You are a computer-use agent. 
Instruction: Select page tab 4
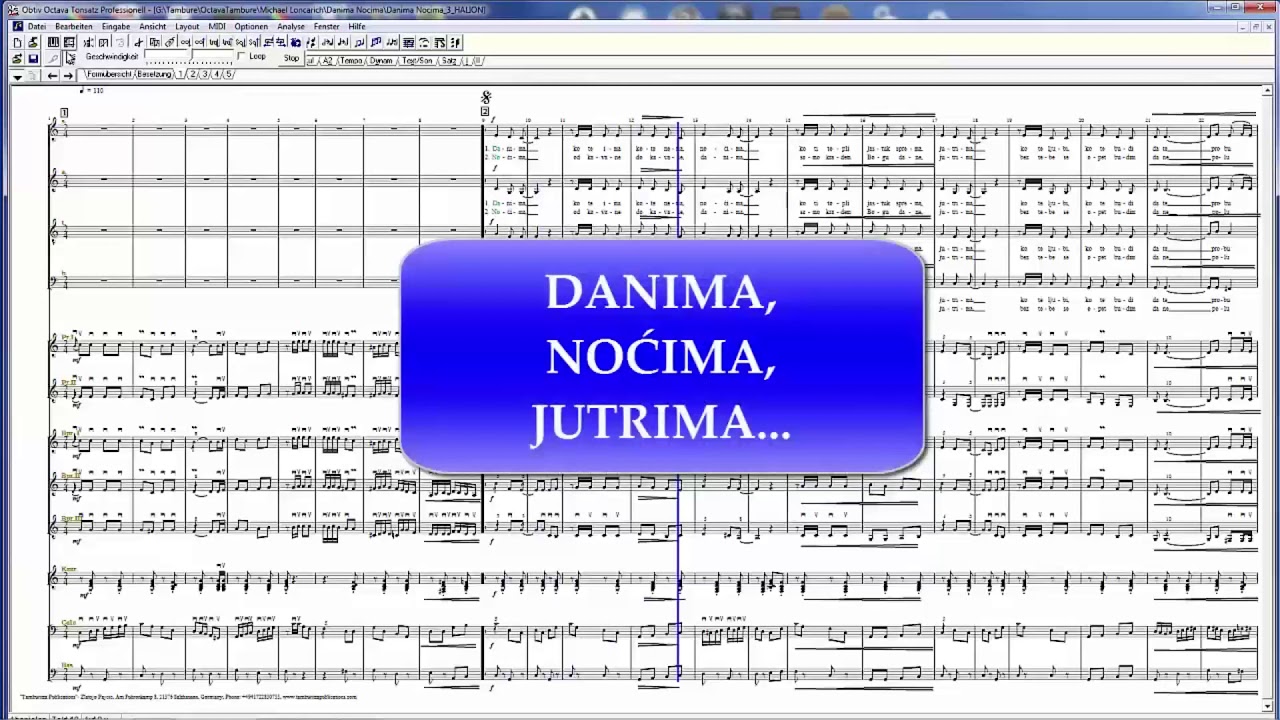click(216, 75)
